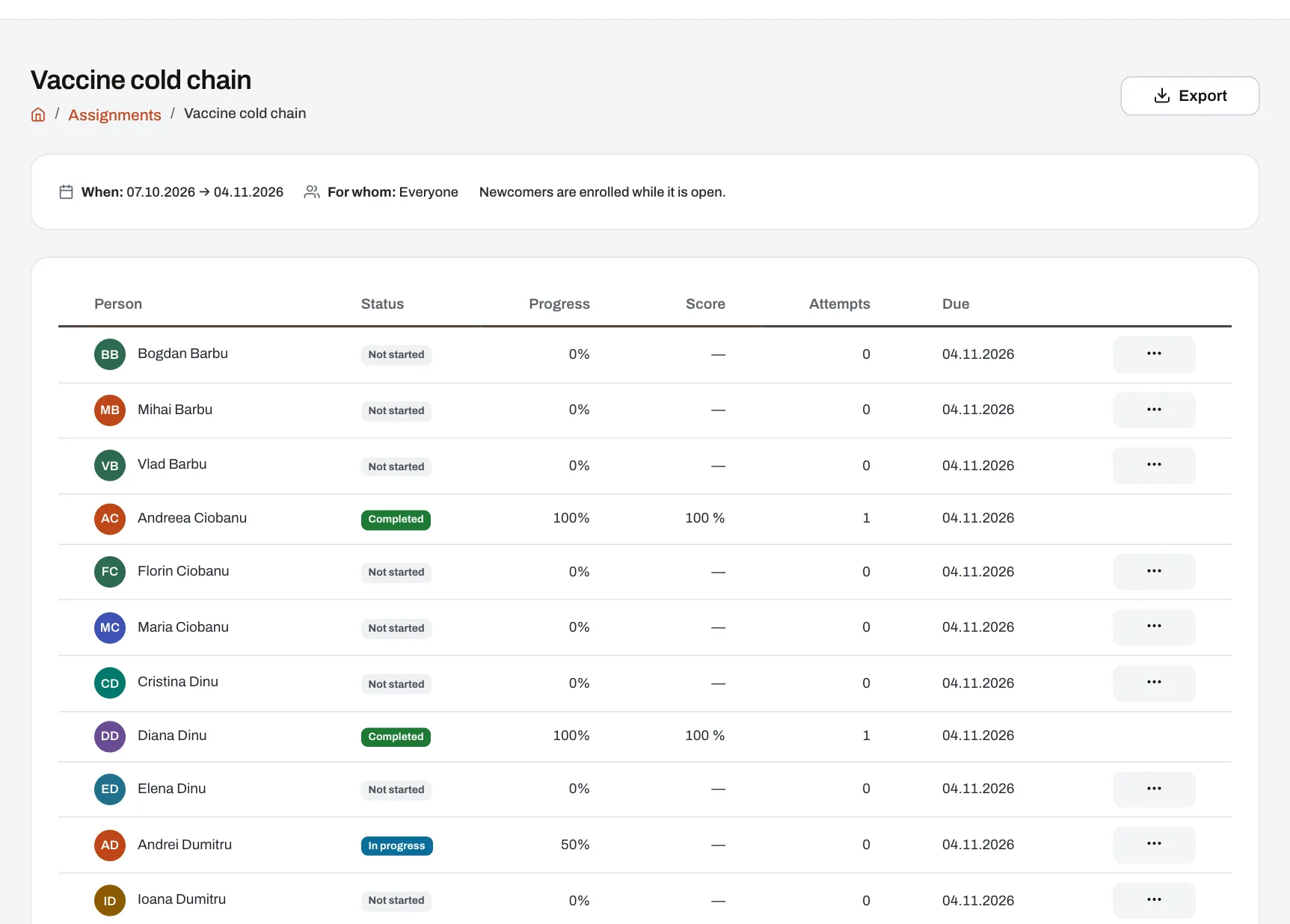Open actions menu for Vlad Barbu

[1153, 466]
